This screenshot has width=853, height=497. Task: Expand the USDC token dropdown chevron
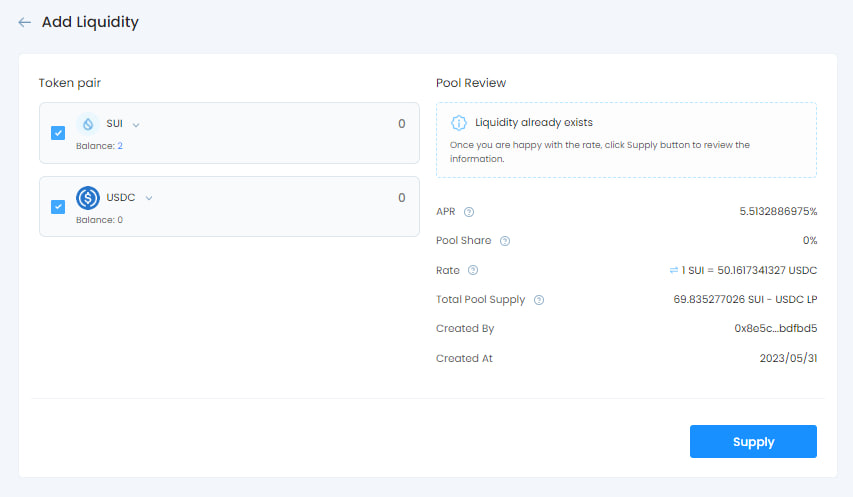149,198
